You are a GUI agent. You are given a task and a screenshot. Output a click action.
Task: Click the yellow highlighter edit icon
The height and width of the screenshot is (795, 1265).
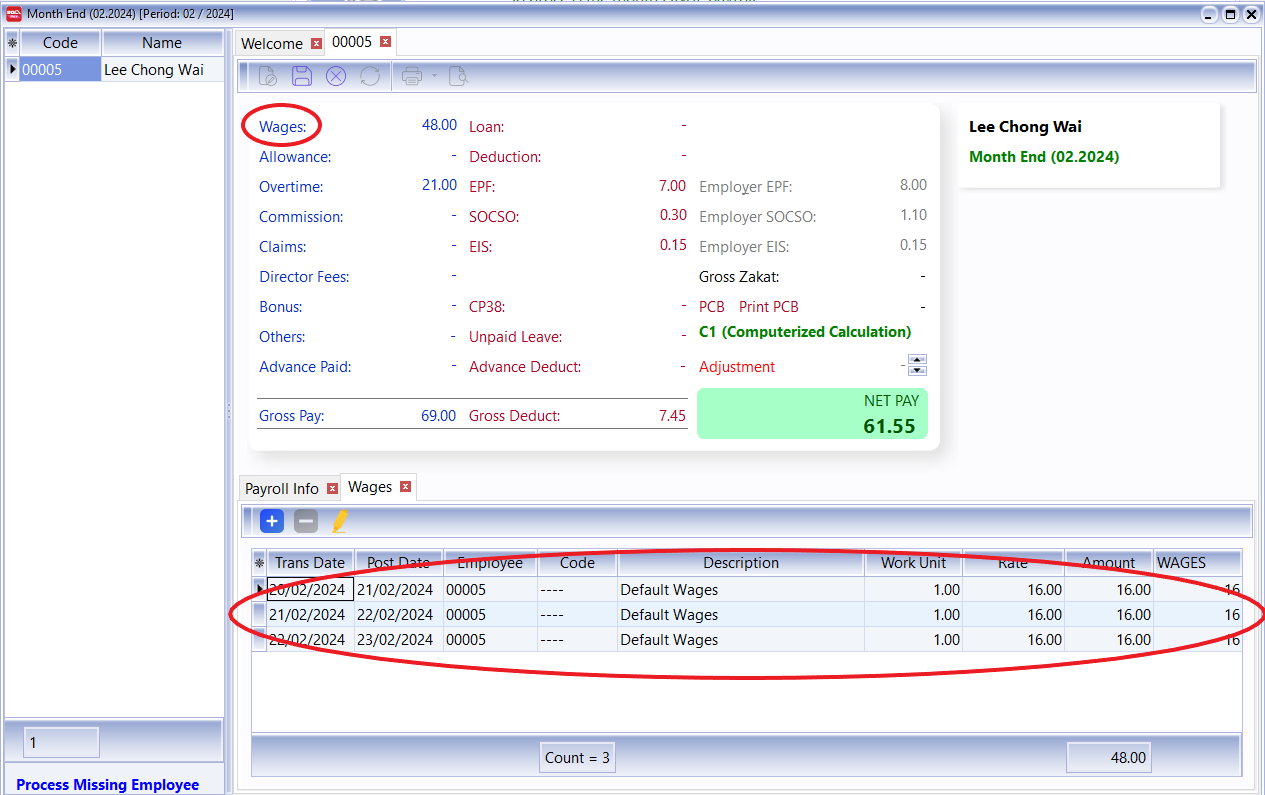pos(340,521)
